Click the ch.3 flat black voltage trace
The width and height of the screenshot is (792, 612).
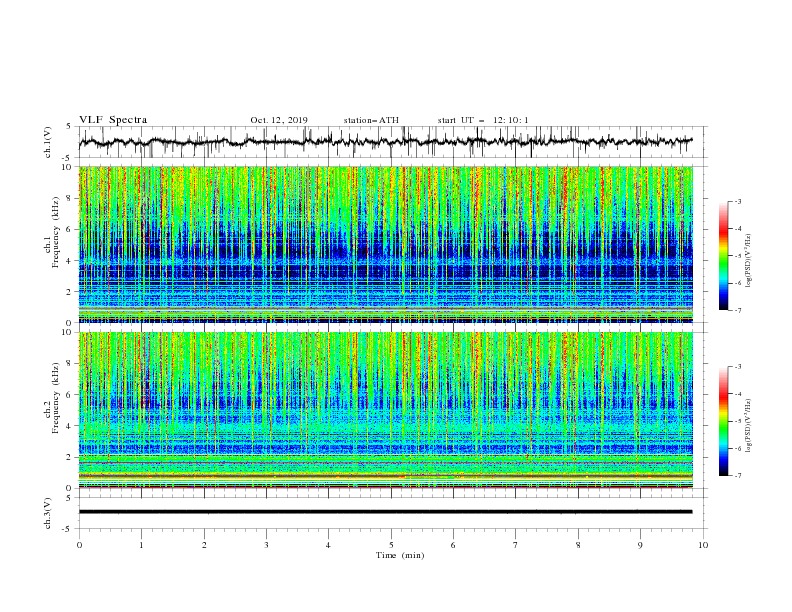pos(385,512)
